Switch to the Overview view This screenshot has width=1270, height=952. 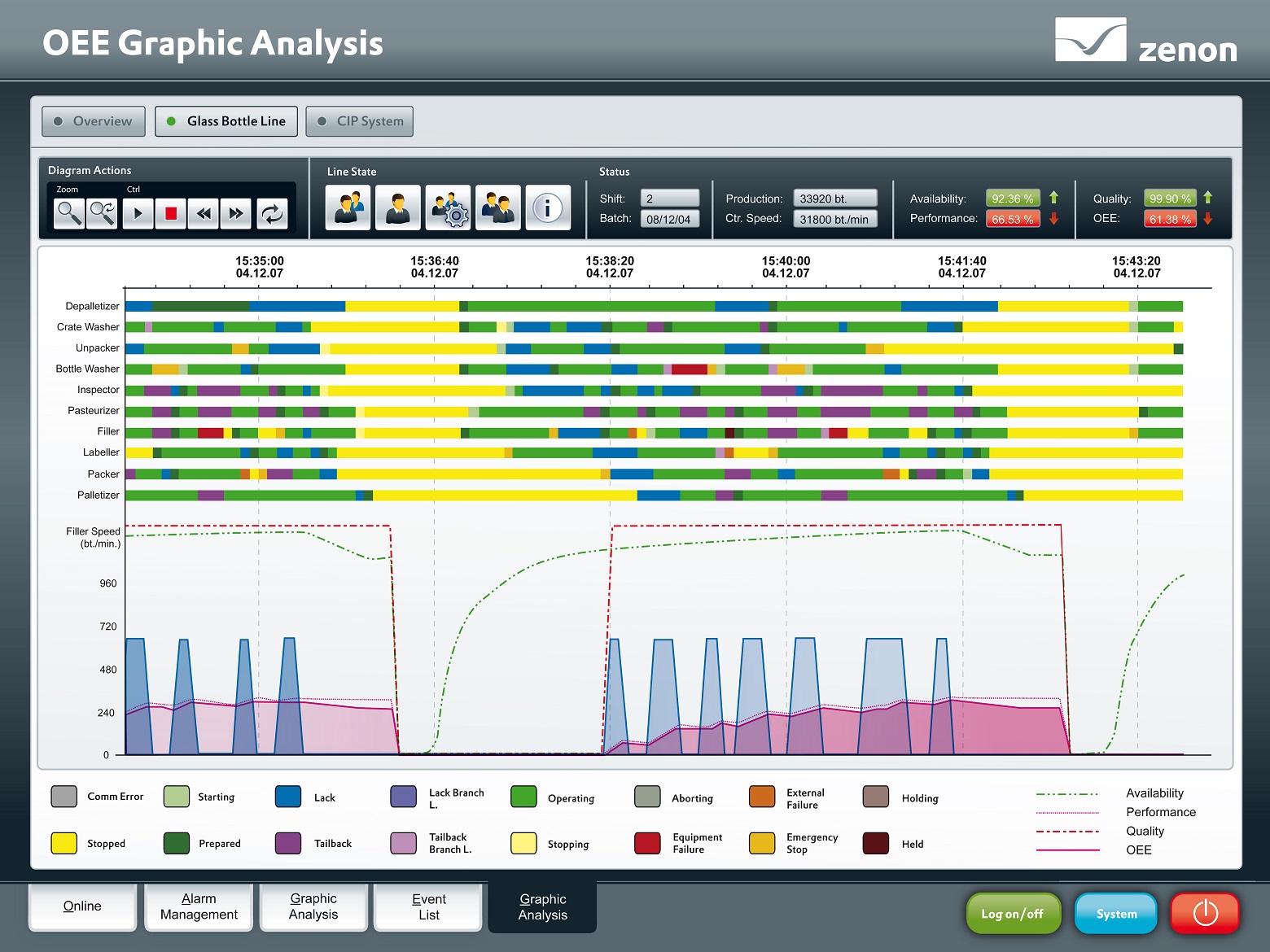tap(94, 121)
